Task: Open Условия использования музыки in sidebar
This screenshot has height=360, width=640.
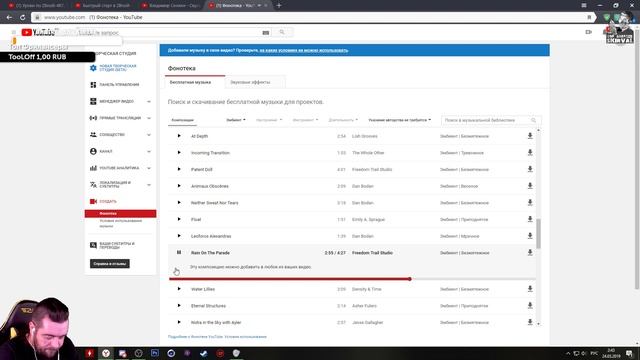Action: 120,223
